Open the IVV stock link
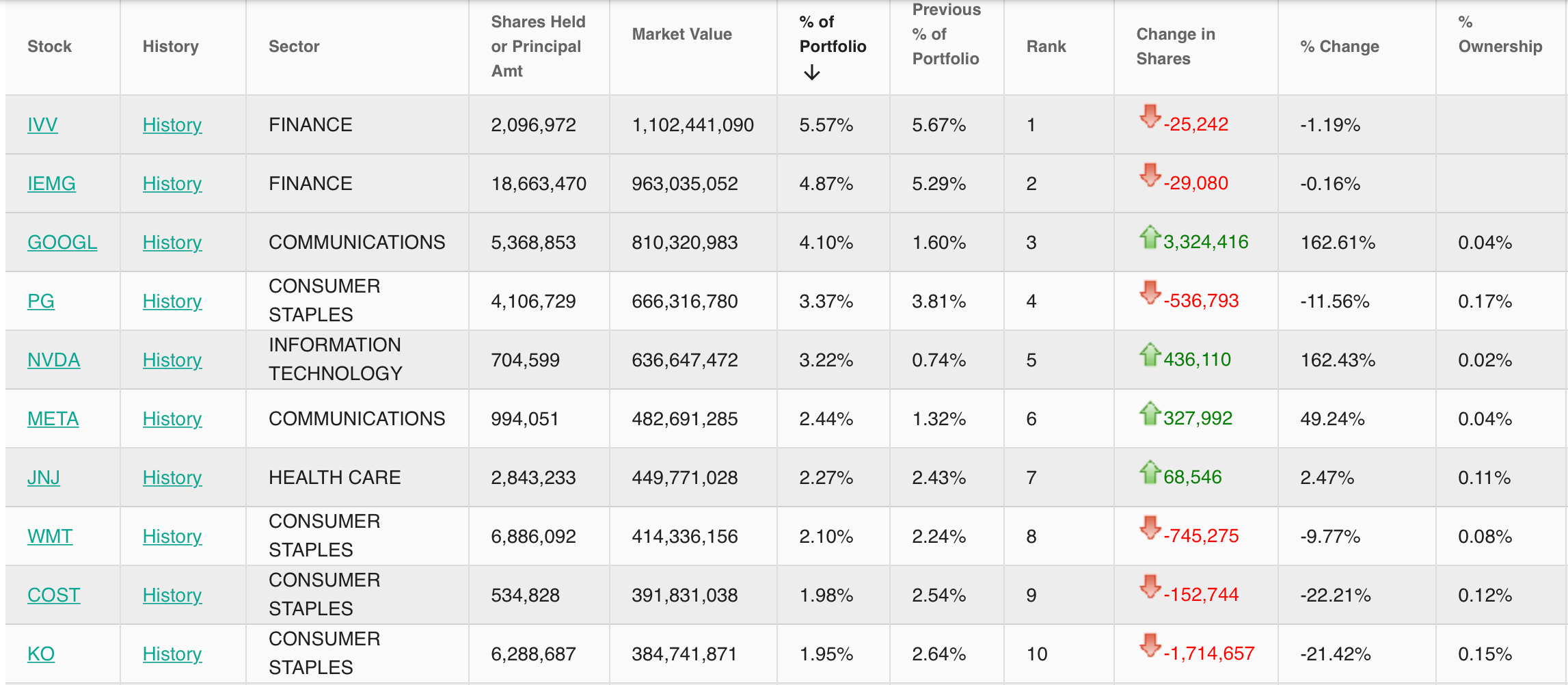Viewport: 1568px width, 685px height. click(42, 125)
